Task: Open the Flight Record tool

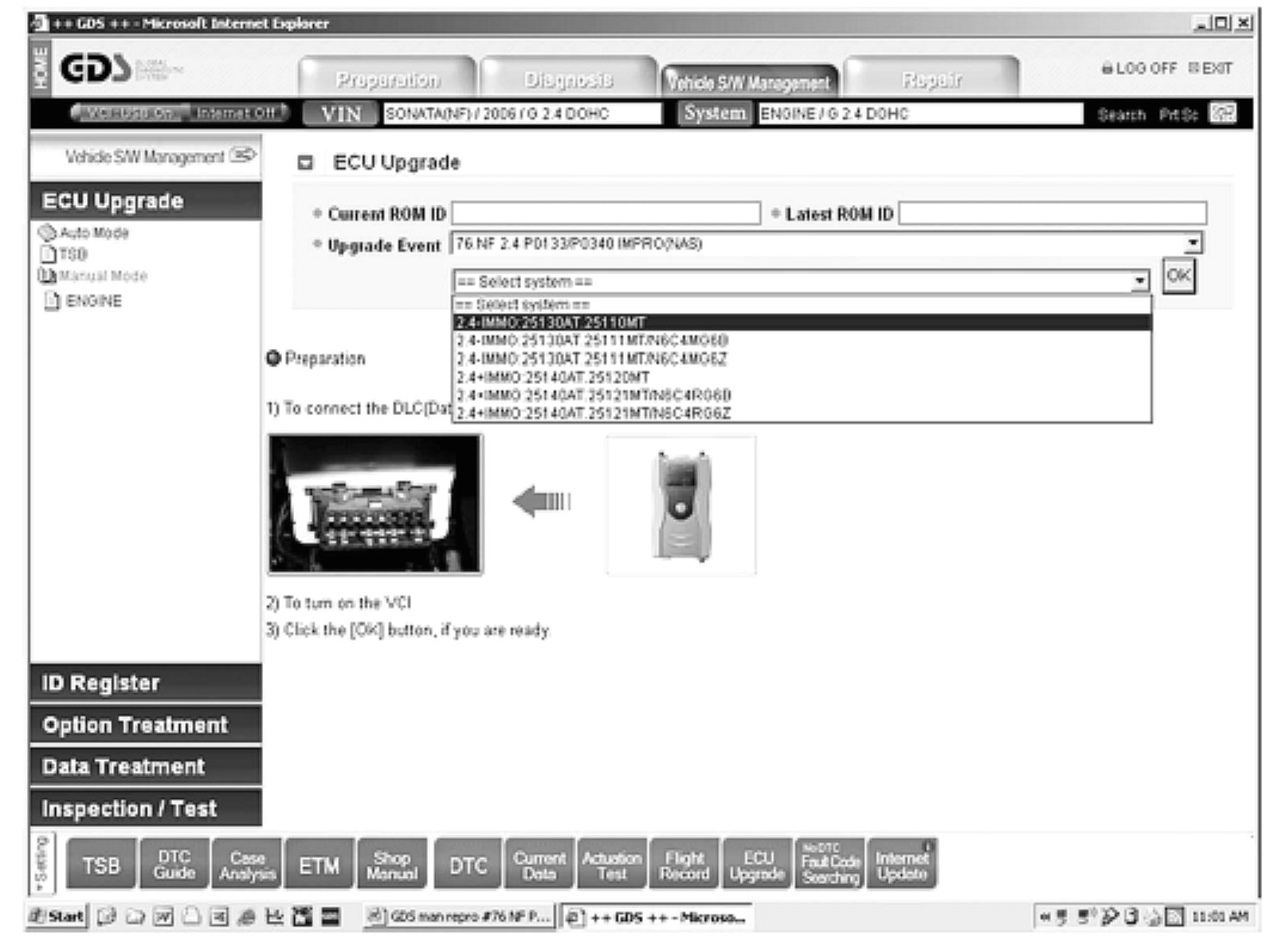Action: point(684,864)
